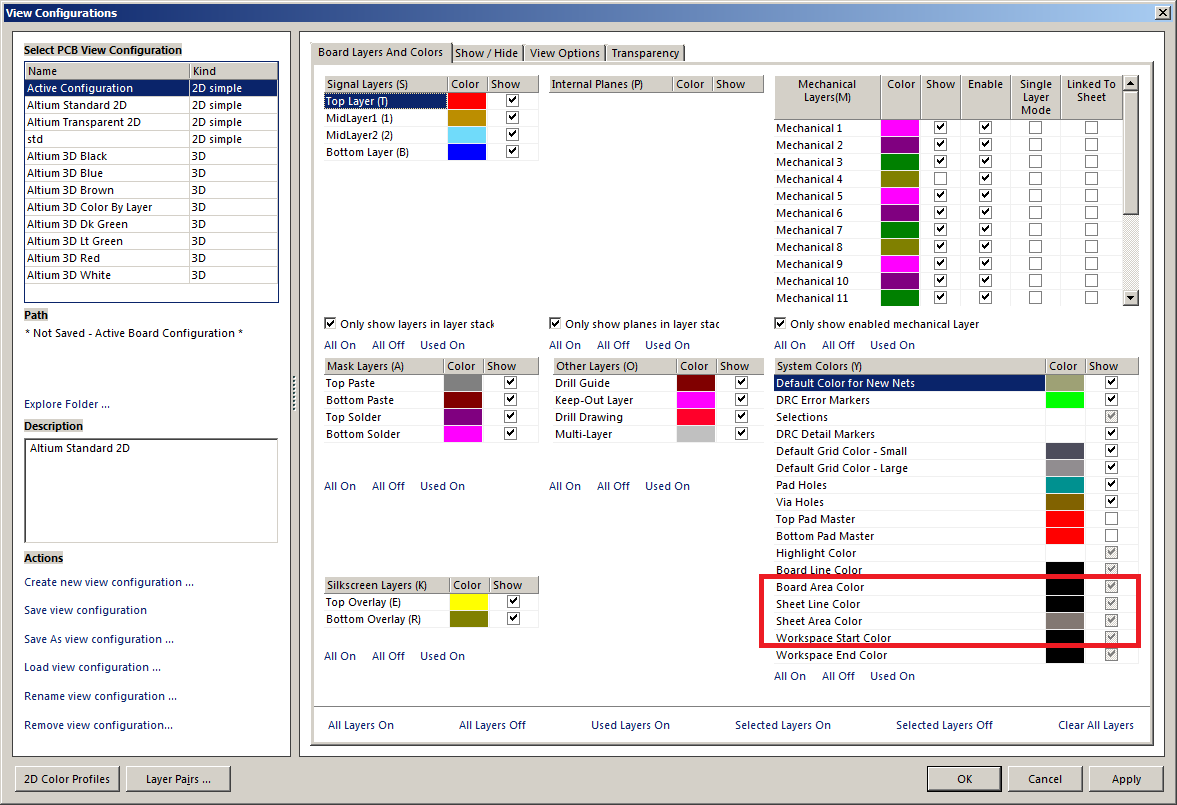
Task: Open the Transparency tab
Action: 645,53
